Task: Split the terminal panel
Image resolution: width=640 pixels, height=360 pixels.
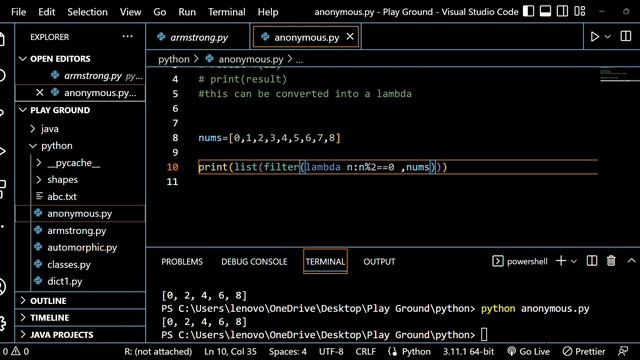Action: tap(592, 261)
